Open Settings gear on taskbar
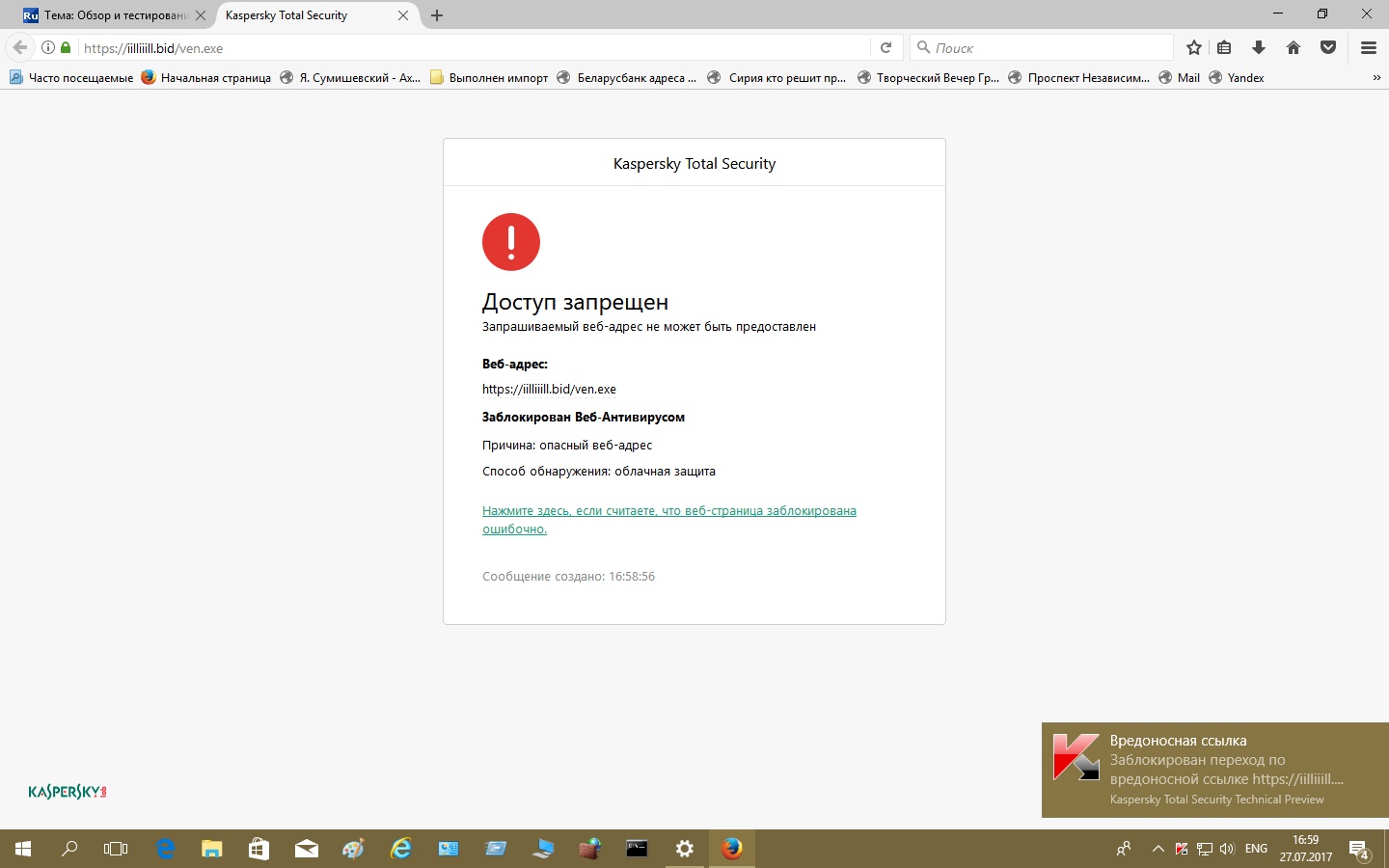1389x868 pixels. point(685,849)
